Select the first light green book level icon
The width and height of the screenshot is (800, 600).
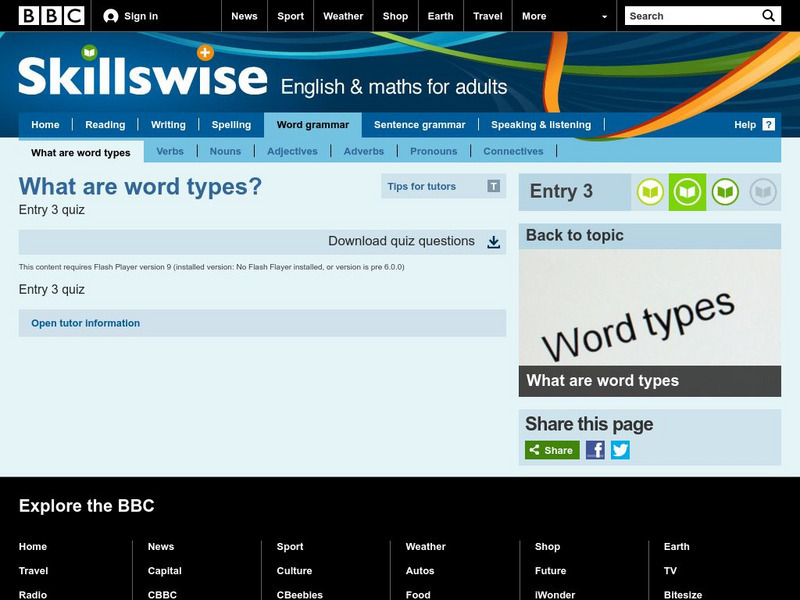coord(650,192)
